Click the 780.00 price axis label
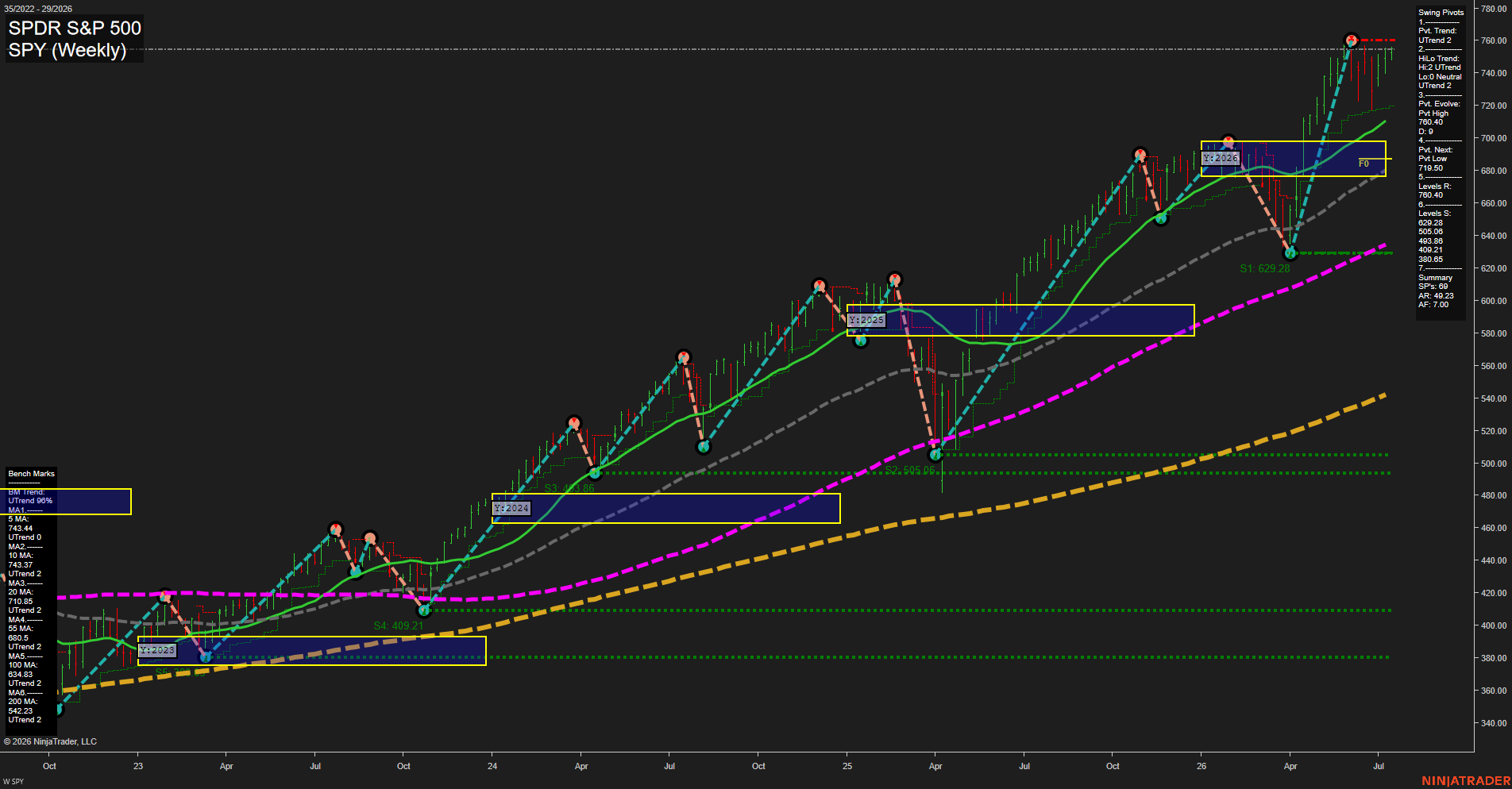Screen dimensions: 1512x789 point(1494,9)
